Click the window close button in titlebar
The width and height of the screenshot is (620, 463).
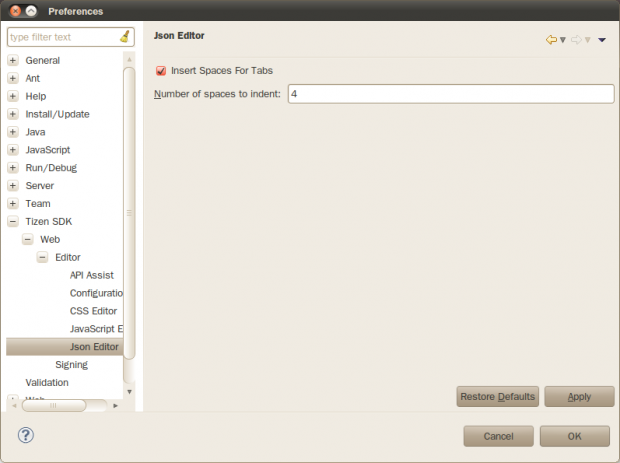(11, 11)
